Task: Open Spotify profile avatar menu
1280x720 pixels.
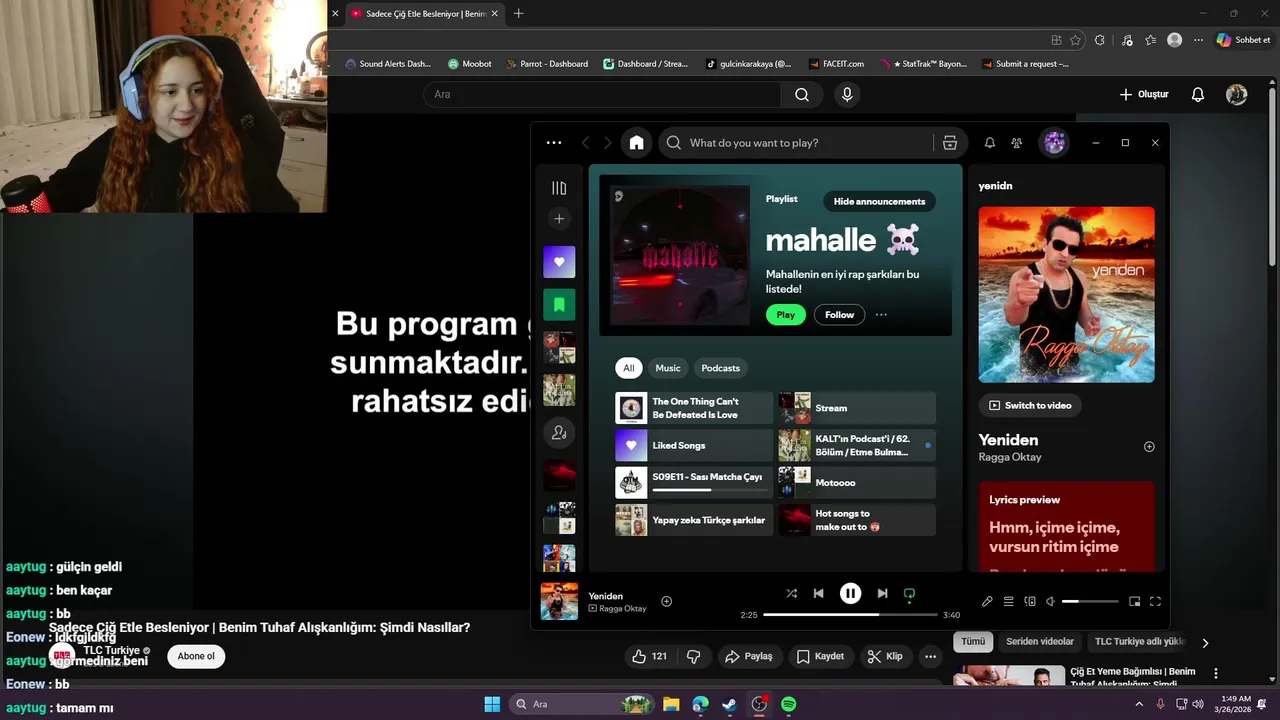Action: (1054, 143)
